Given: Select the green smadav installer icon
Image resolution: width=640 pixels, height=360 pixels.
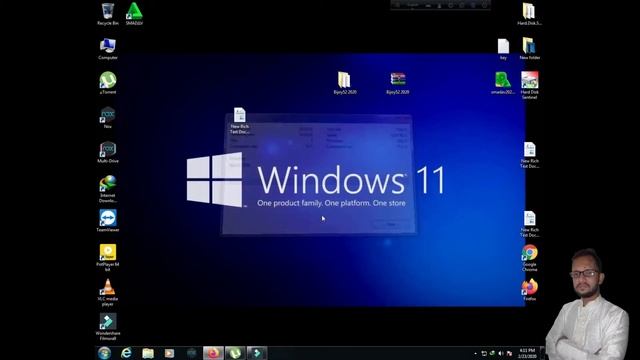Looking at the screenshot, I should (x=503, y=83).
